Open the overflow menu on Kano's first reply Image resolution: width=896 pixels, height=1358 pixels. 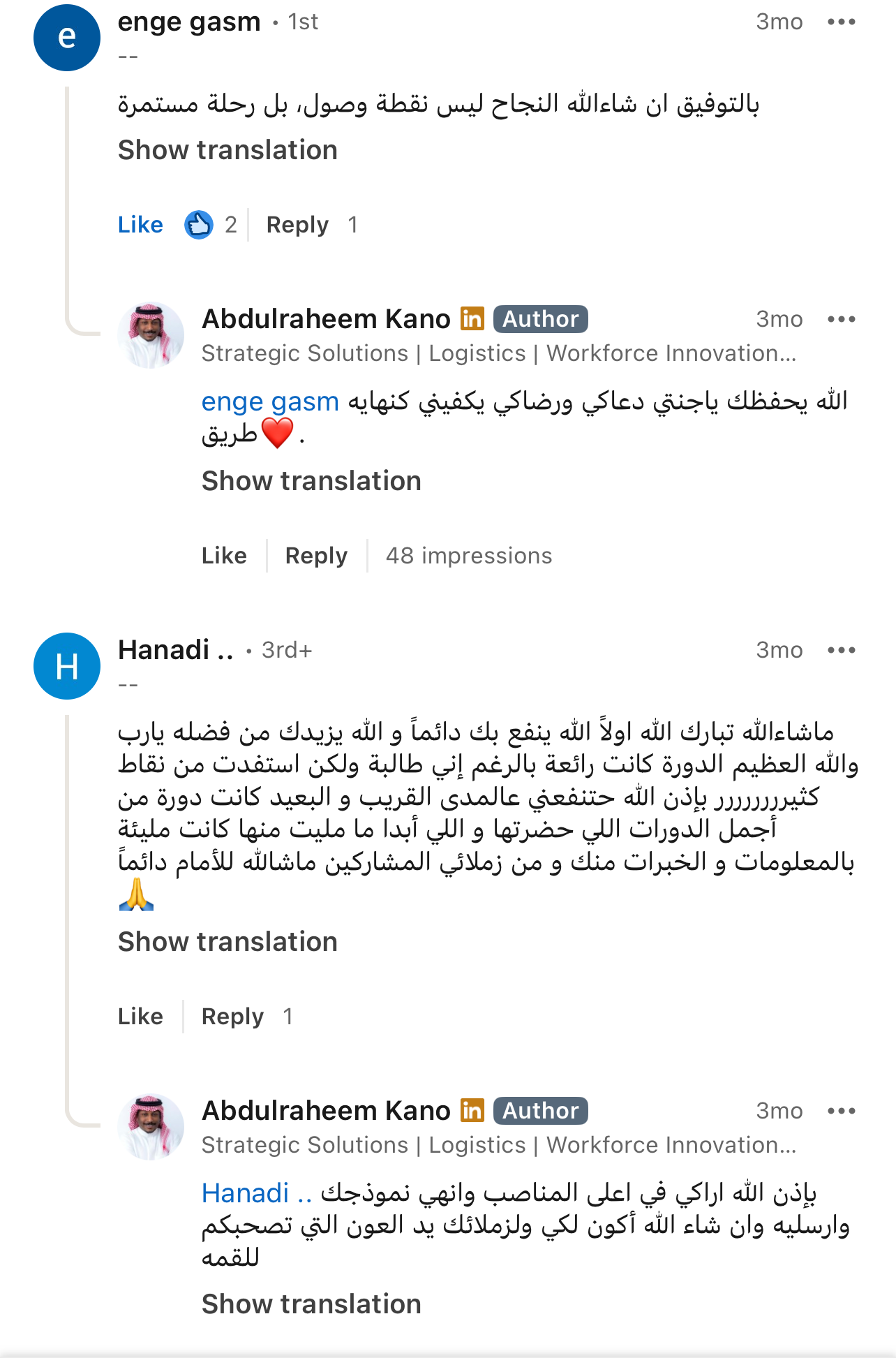(x=842, y=319)
